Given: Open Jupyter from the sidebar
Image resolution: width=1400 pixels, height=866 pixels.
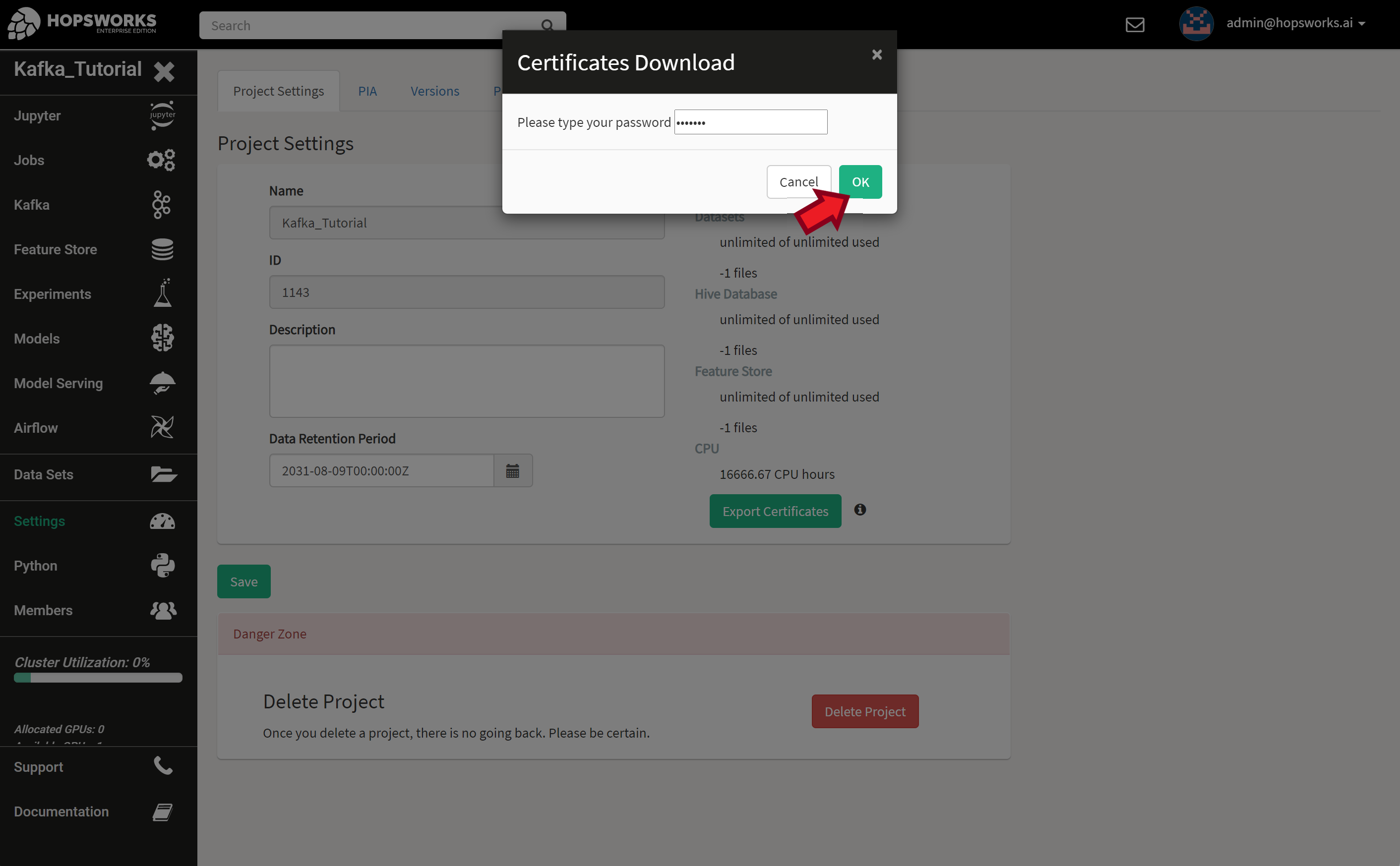Looking at the screenshot, I should pyautogui.click(x=37, y=115).
